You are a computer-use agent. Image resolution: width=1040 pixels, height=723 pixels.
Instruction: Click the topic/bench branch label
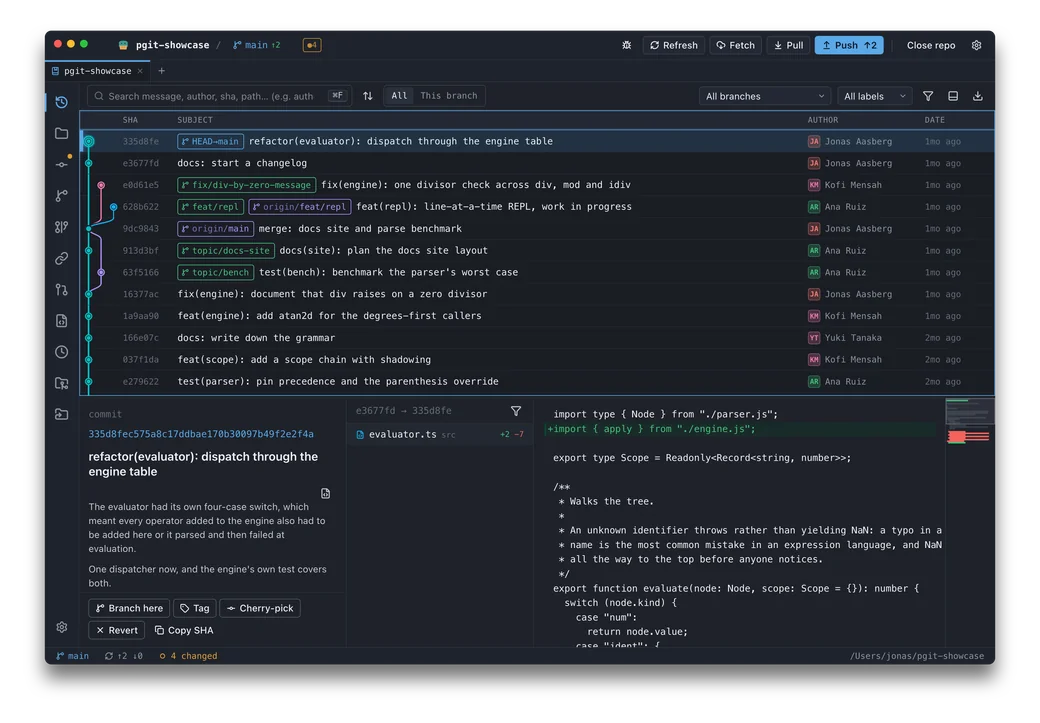point(216,273)
